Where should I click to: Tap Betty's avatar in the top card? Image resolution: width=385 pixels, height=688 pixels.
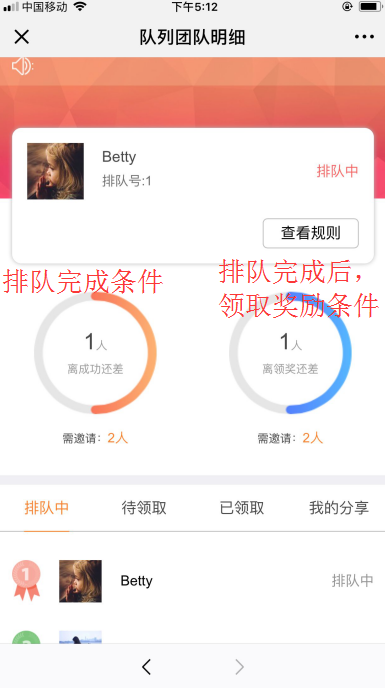[x=55, y=171]
